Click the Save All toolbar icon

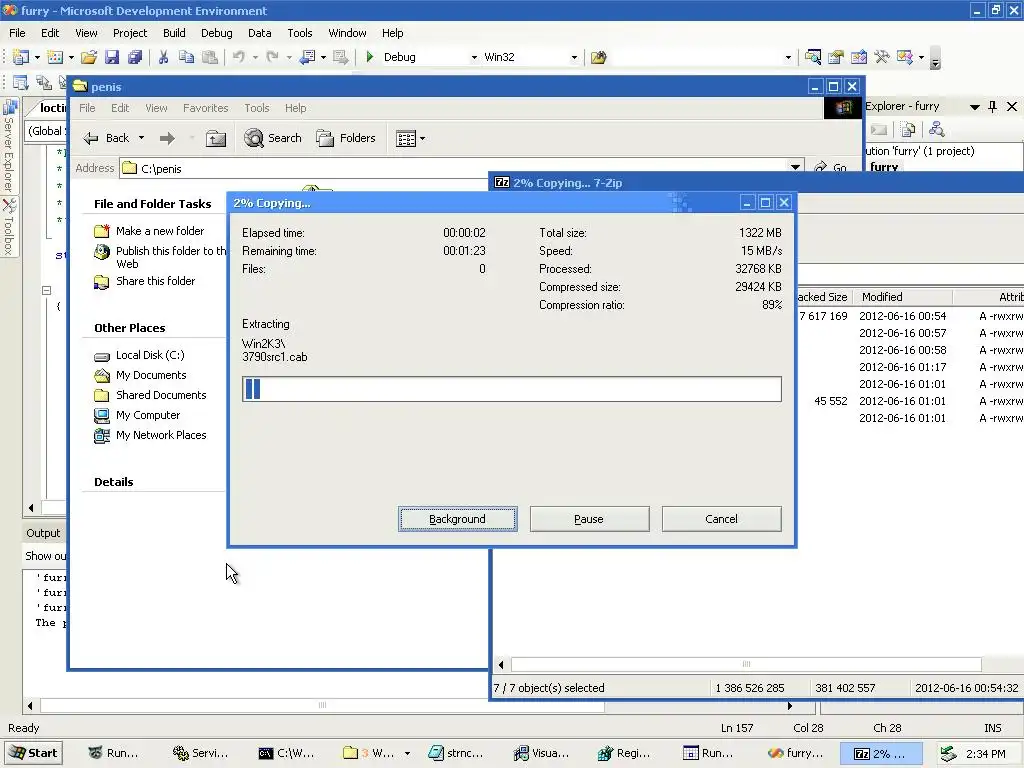[x=135, y=57]
